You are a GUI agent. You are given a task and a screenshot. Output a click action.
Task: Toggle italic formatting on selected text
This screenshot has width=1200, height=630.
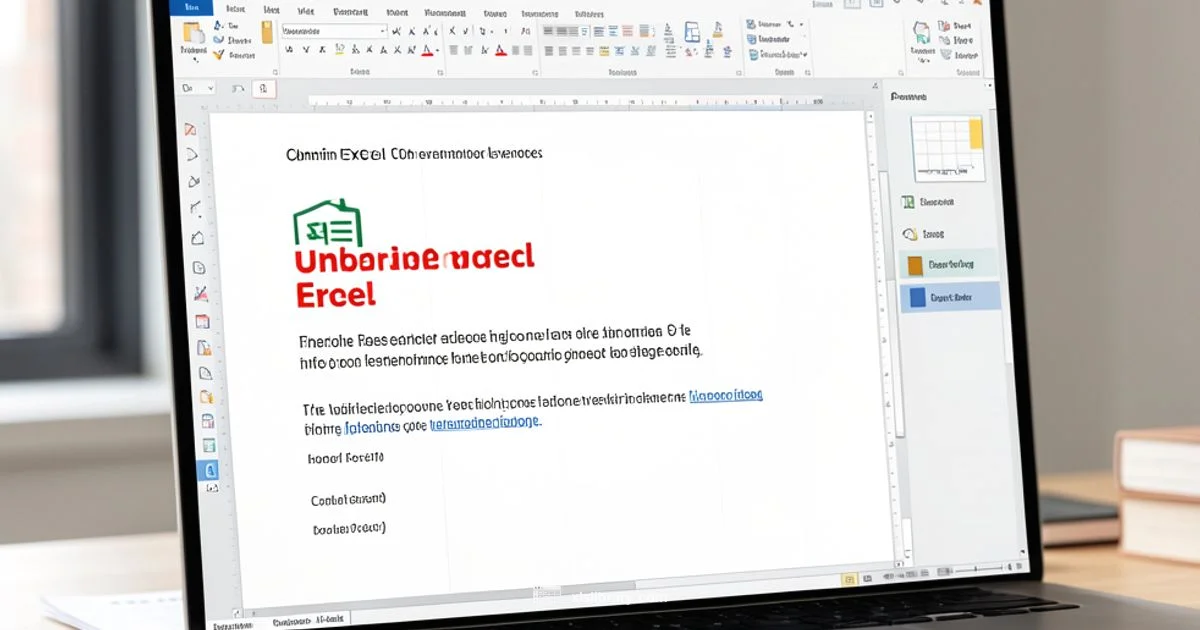pyautogui.click(x=307, y=51)
